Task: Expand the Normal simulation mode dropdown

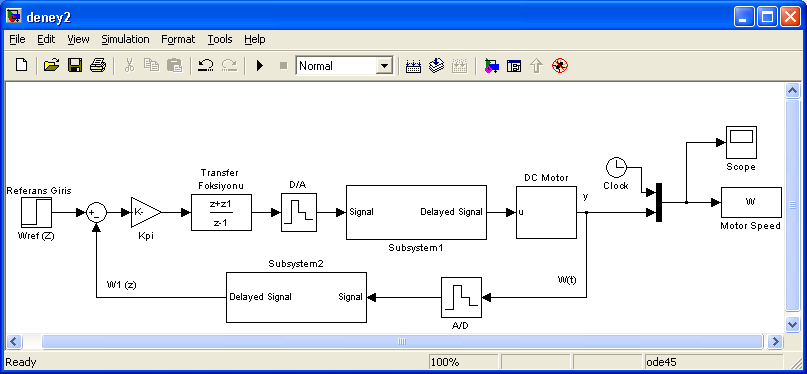Action: [384, 66]
